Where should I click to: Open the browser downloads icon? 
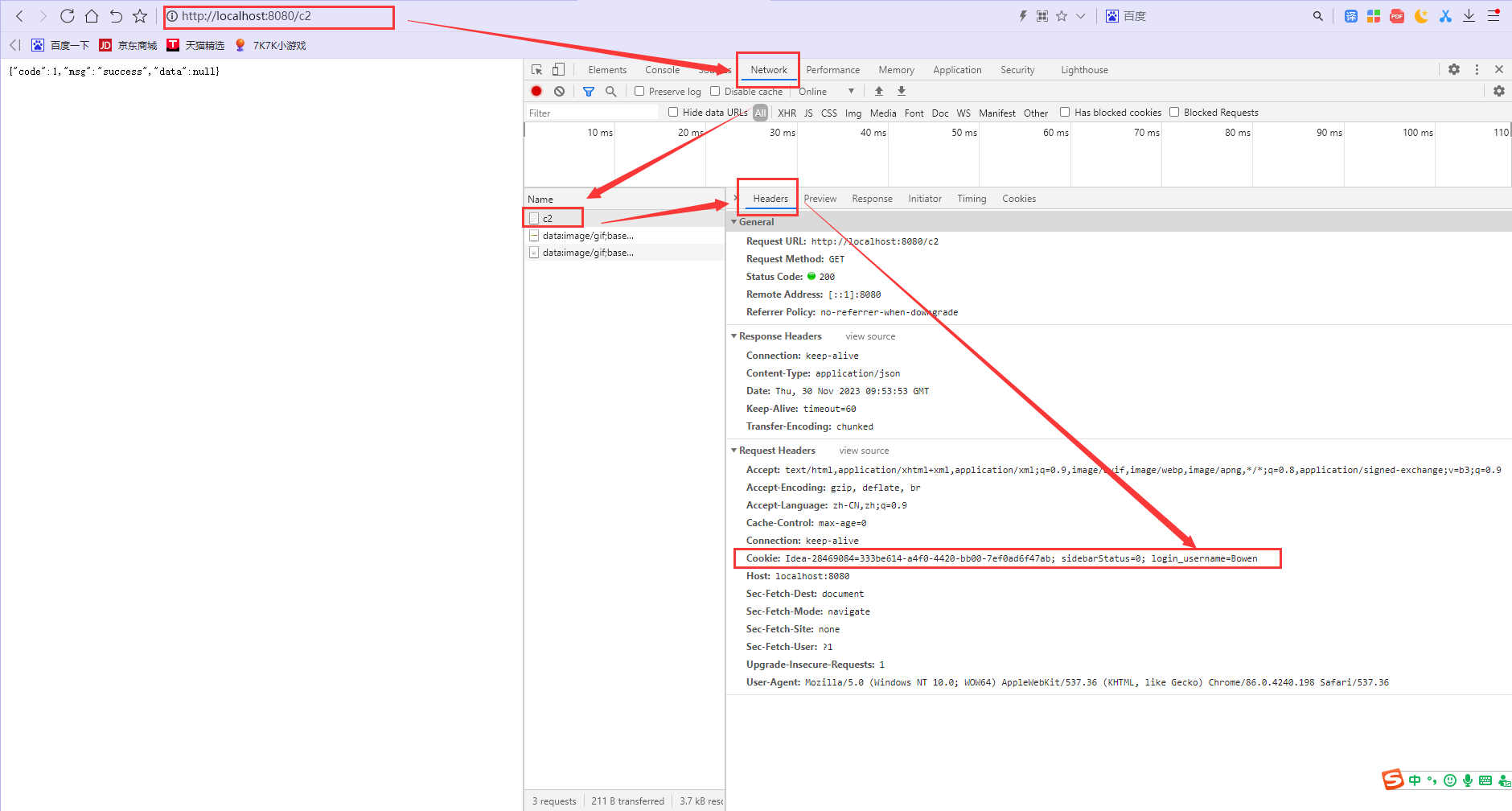pyautogui.click(x=1469, y=16)
